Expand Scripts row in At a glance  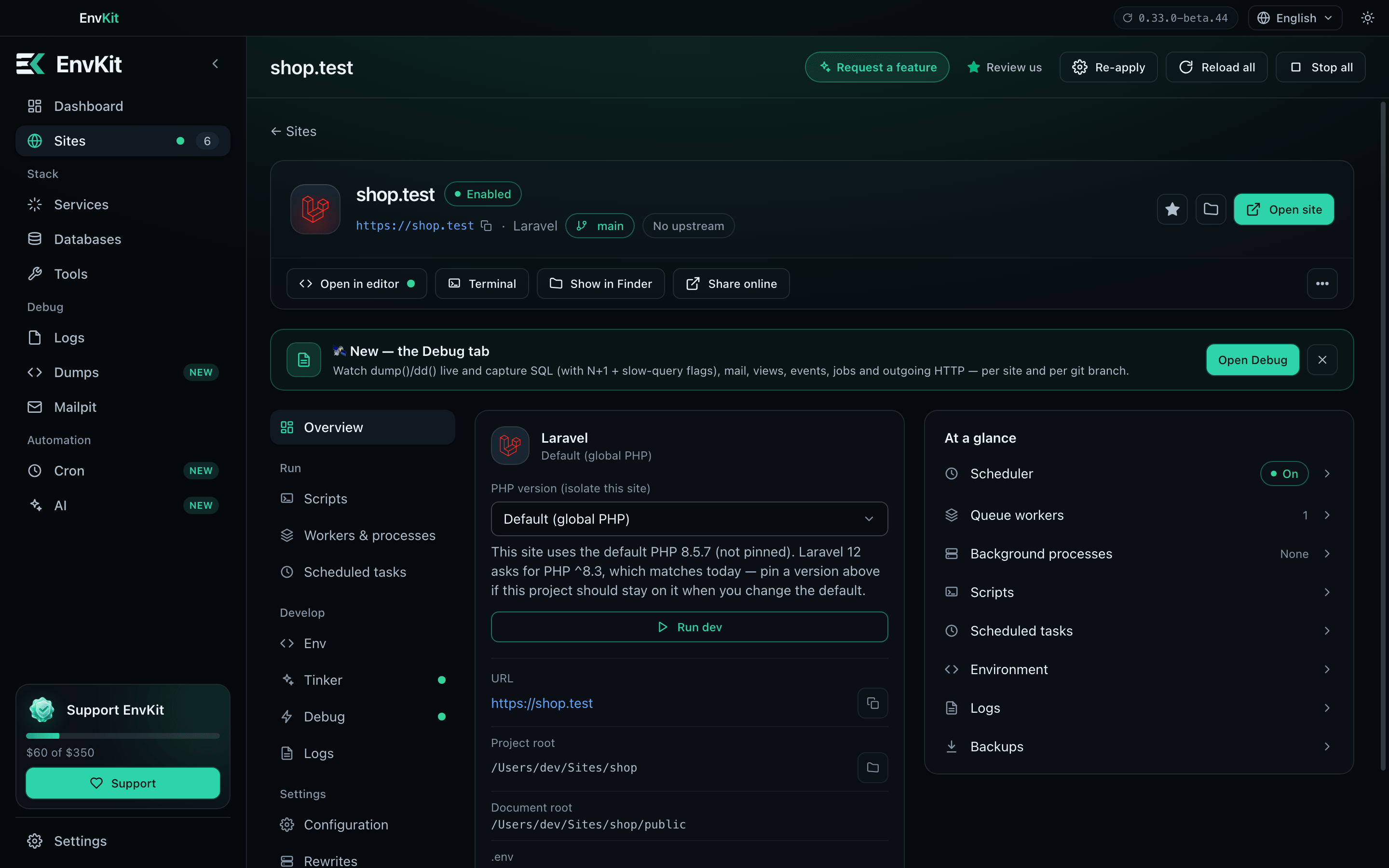1138,592
